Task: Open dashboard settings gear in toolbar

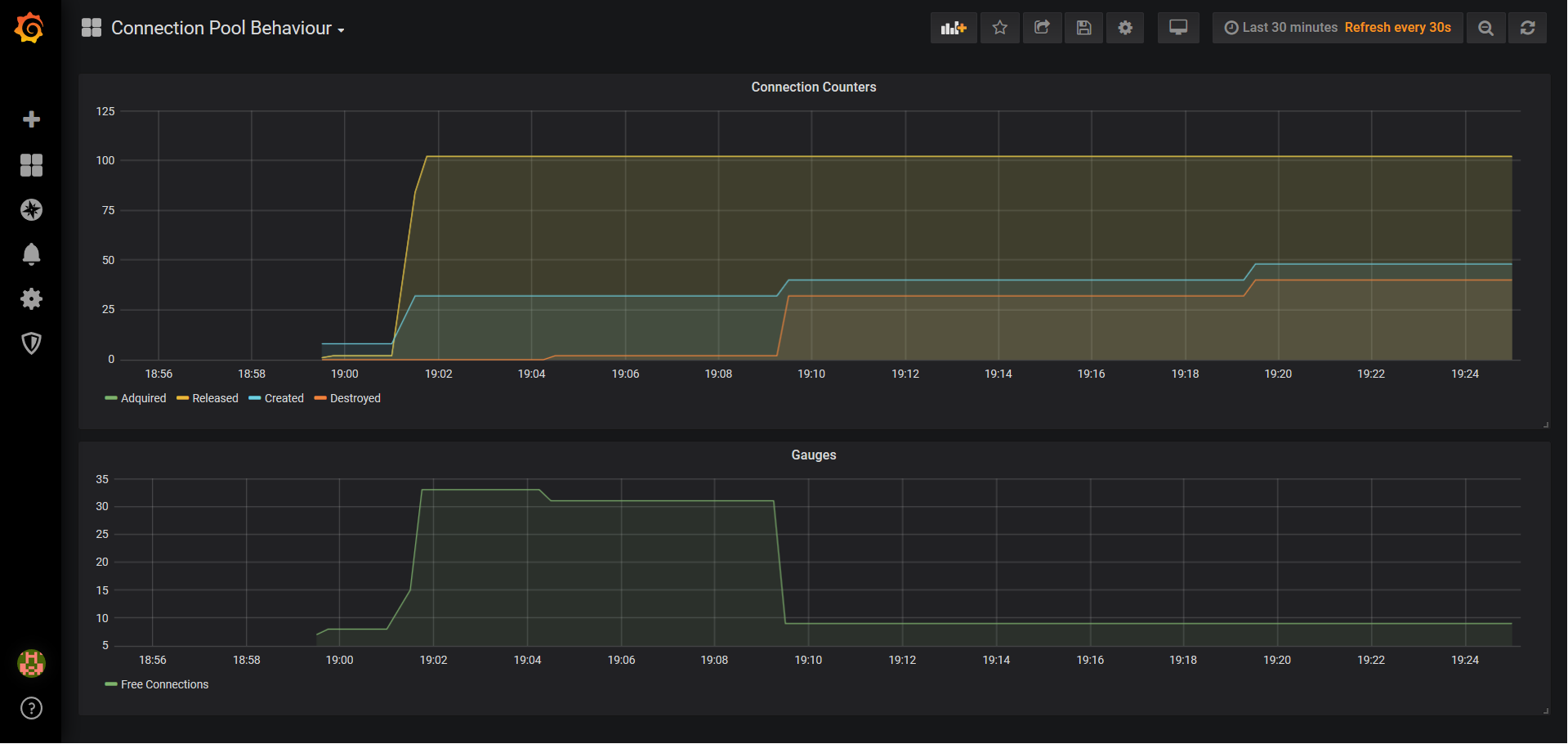Action: click(x=1125, y=28)
